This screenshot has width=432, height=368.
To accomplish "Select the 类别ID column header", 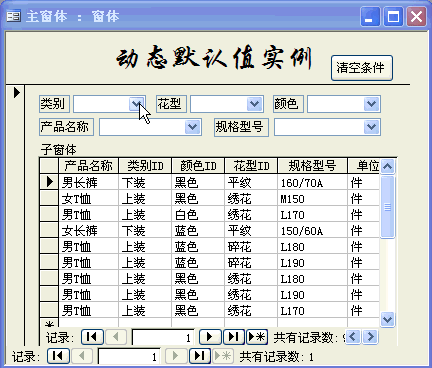I will (145, 166).
